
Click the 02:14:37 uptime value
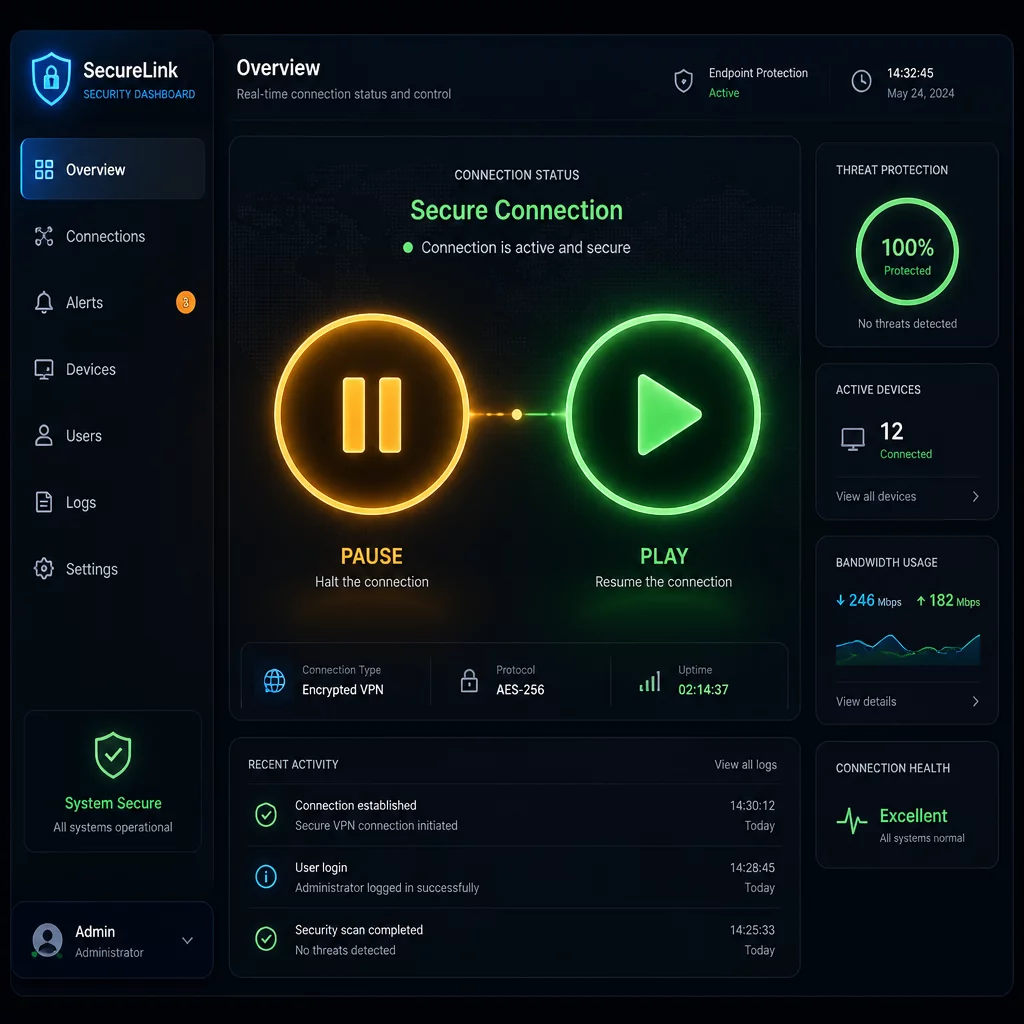(x=703, y=690)
